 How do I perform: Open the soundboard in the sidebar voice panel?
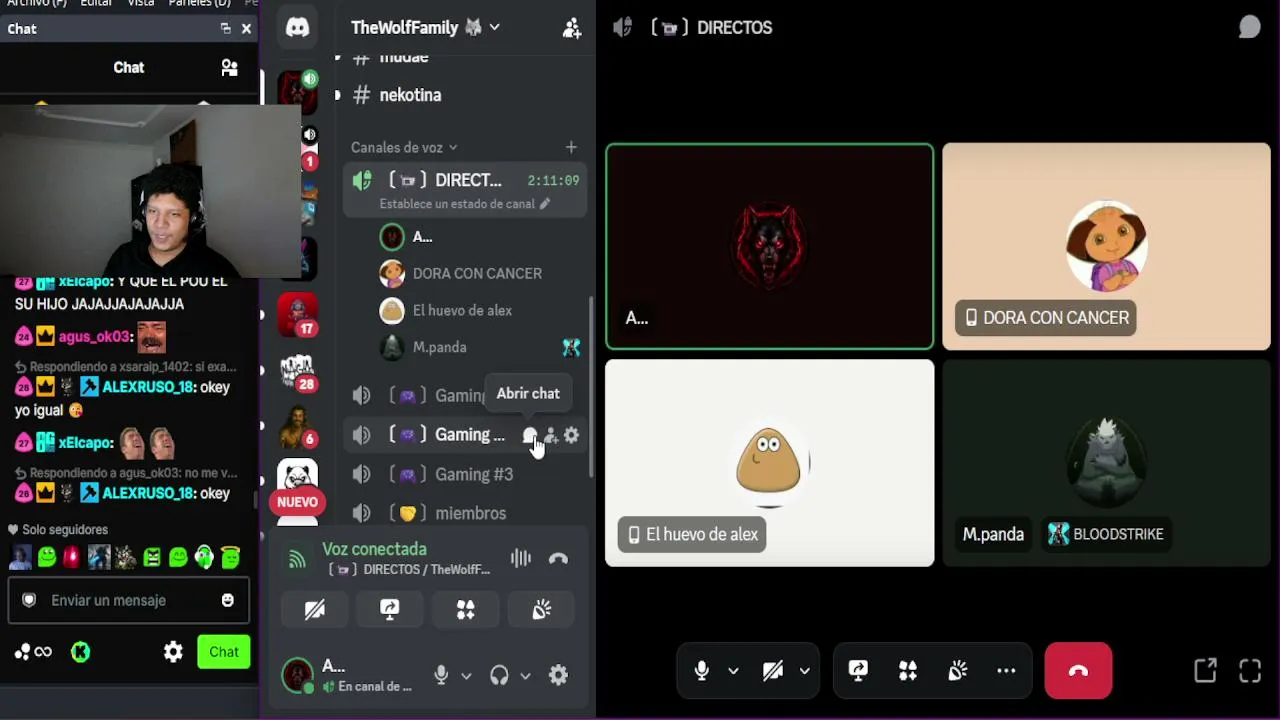(x=542, y=609)
